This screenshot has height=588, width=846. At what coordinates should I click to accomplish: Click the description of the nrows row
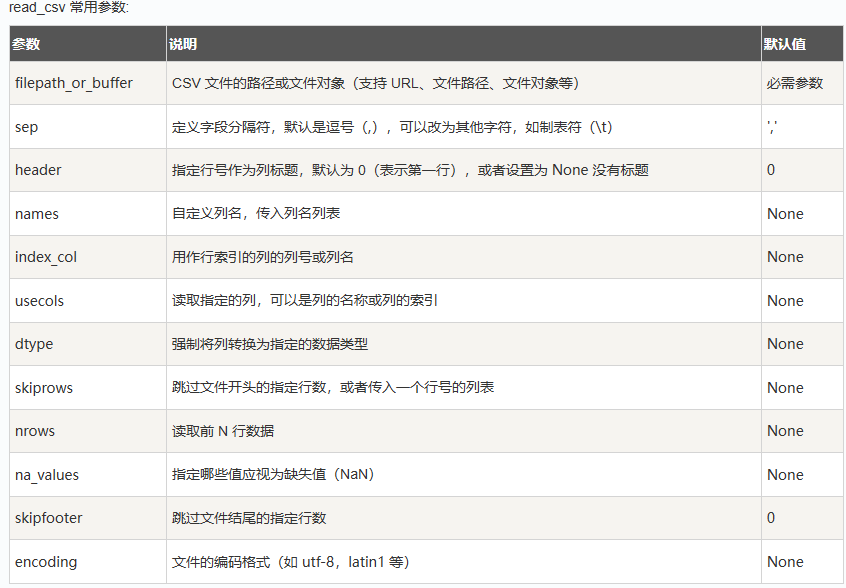point(223,431)
